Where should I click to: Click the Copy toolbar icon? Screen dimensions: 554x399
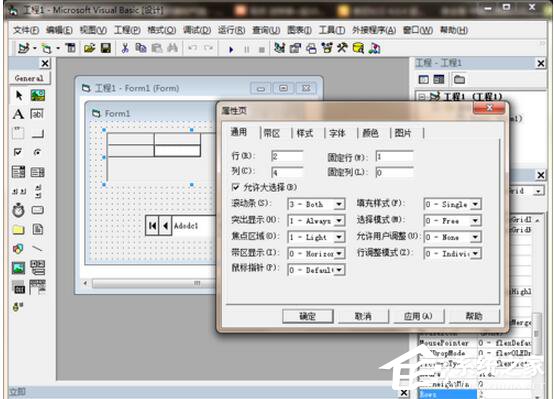141,48
